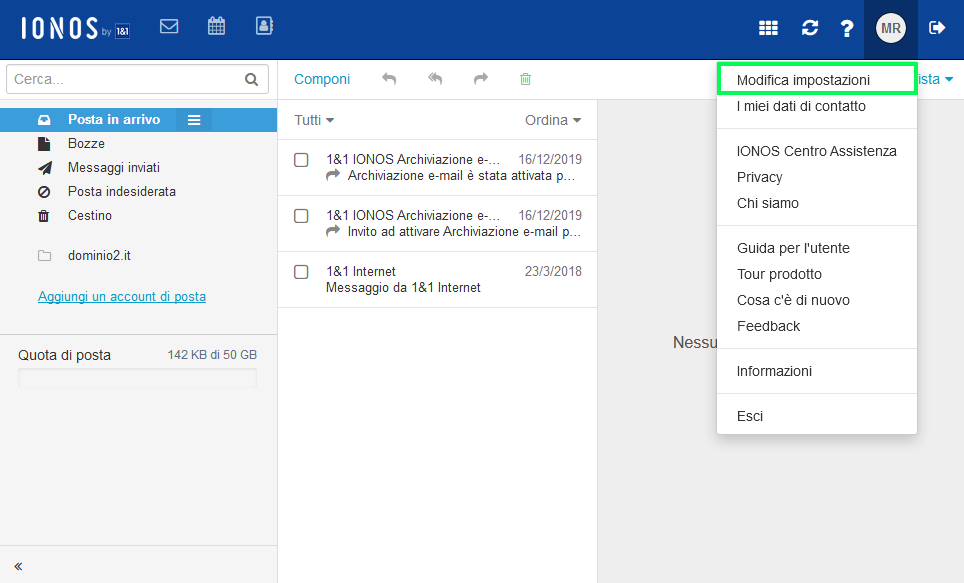
Task: Click Aggiungi un account di posta link
Action: (x=122, y=296)
